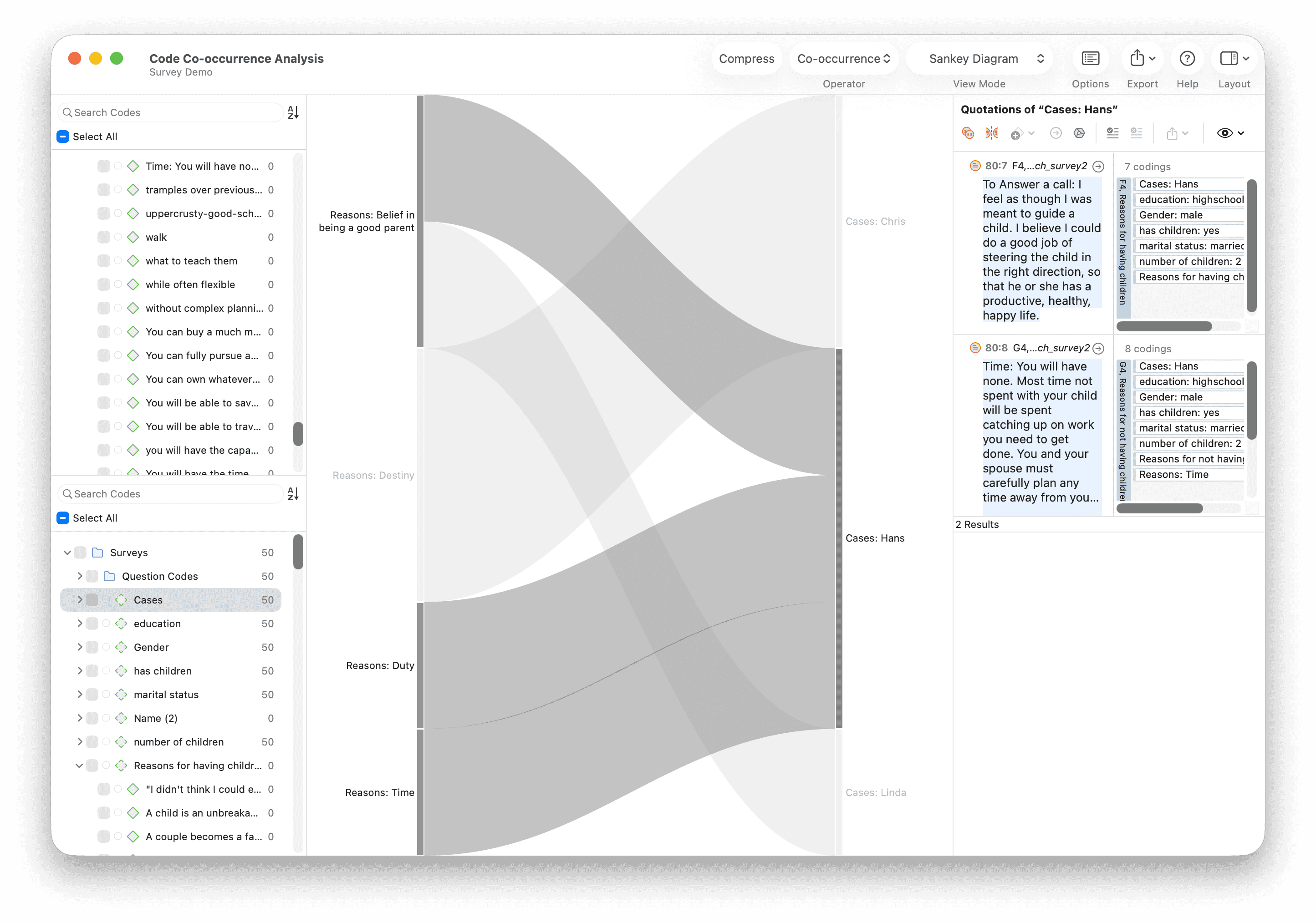Collapse Reasons for having children group
Screen dimensions: 1316x923
click(79, 766)
